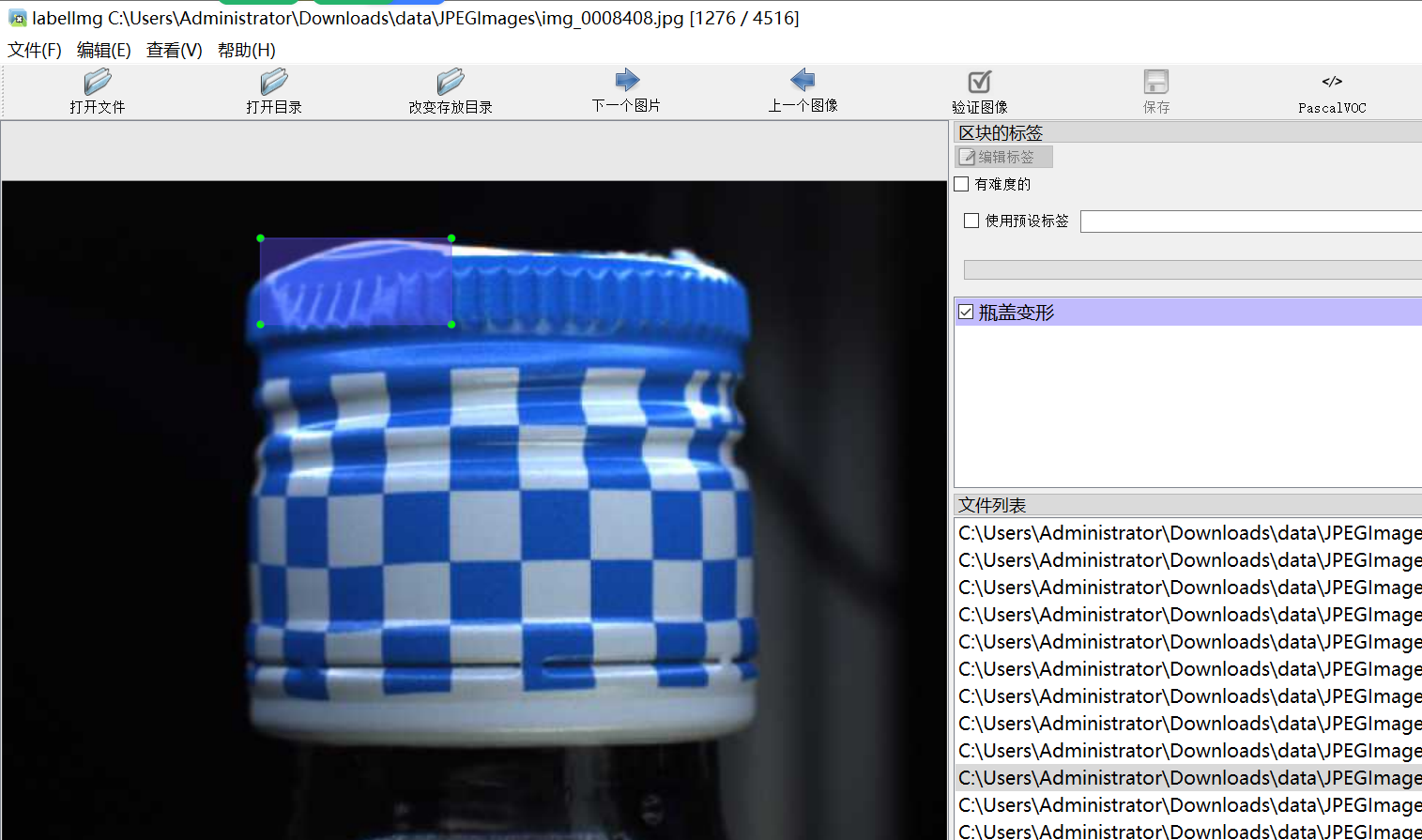Image resolution: width=1422 pixels, height=840 pixels.
Task: Click the labelImg app icon in title bar
Action: click(17, 18)
